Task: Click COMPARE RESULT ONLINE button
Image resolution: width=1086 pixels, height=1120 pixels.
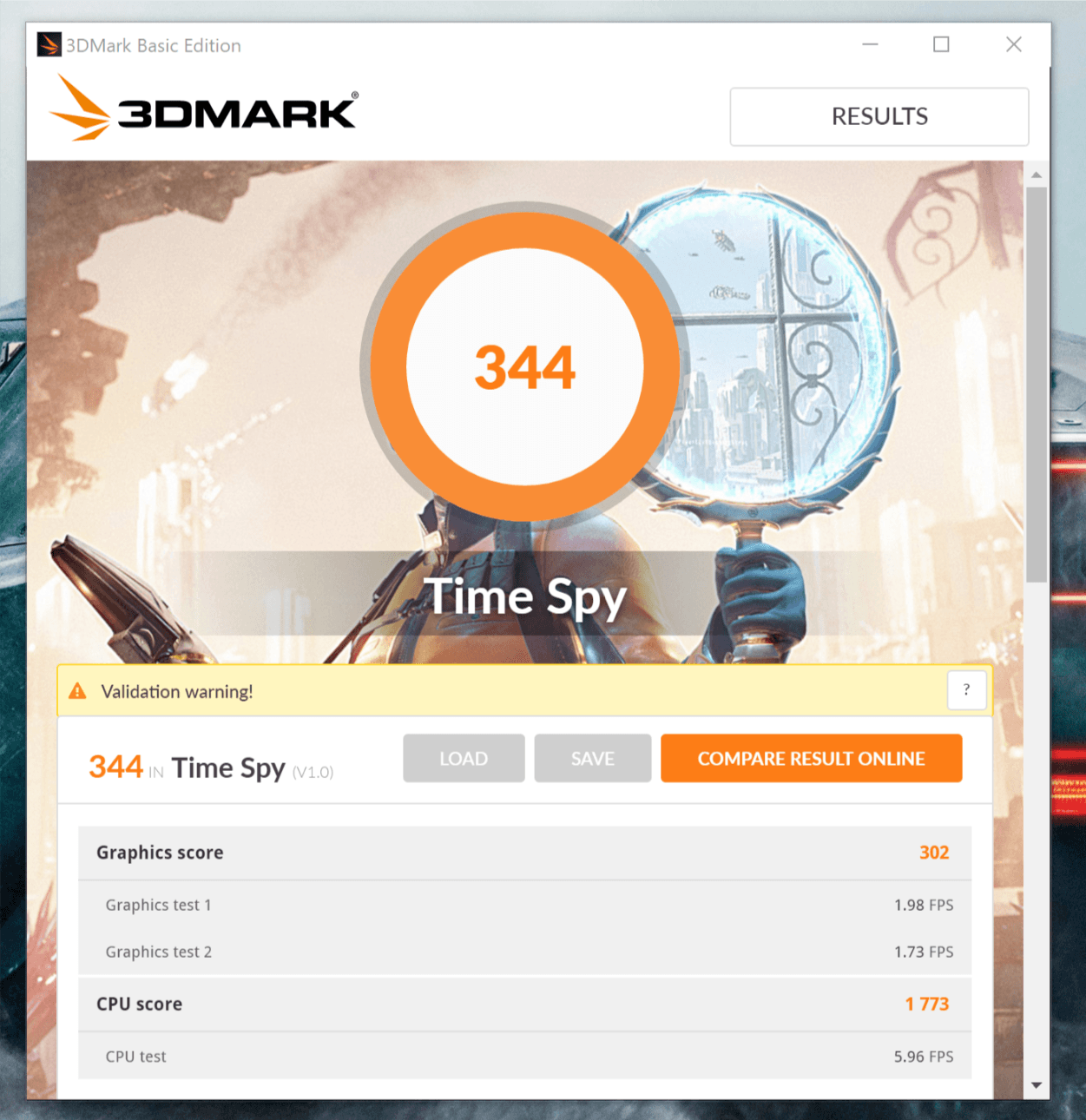Action: tap(811, 758)
